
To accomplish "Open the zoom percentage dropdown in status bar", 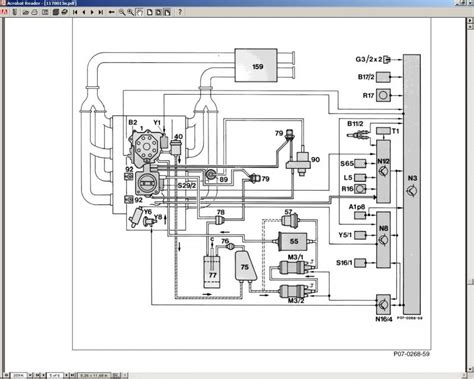I will coord(30,375).
